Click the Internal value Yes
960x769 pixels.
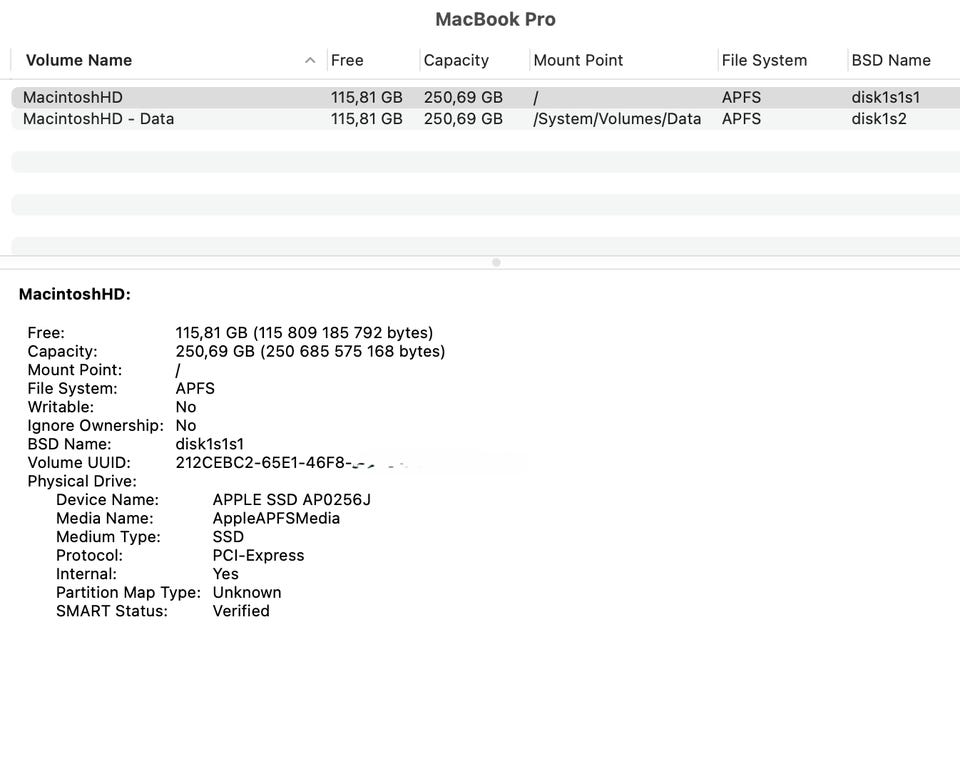coord(225,574)
